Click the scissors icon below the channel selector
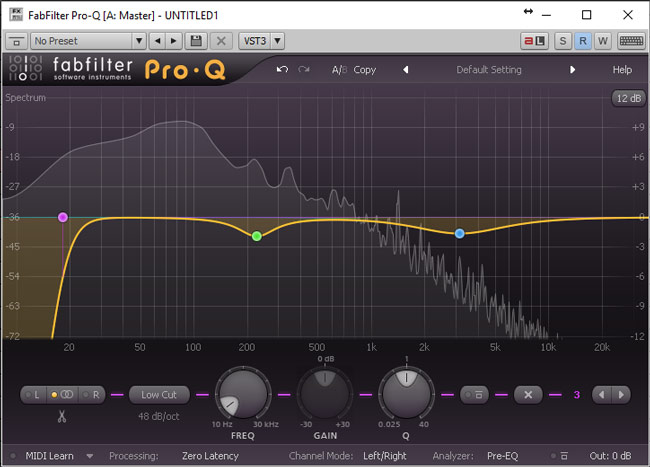 pyautogui.click(x=61, y=416)
